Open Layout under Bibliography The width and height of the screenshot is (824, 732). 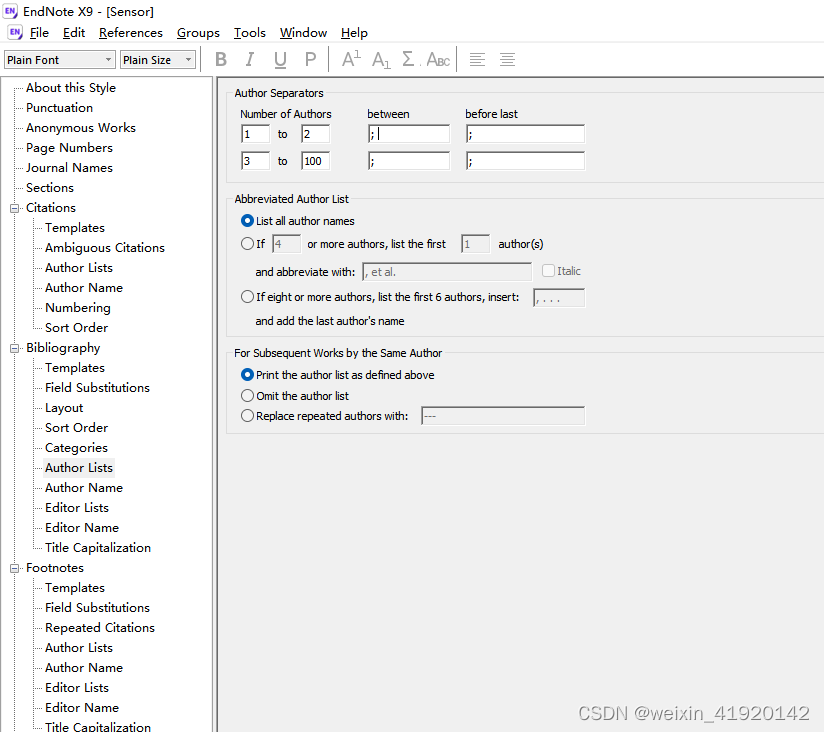click(x=64, y=408)
